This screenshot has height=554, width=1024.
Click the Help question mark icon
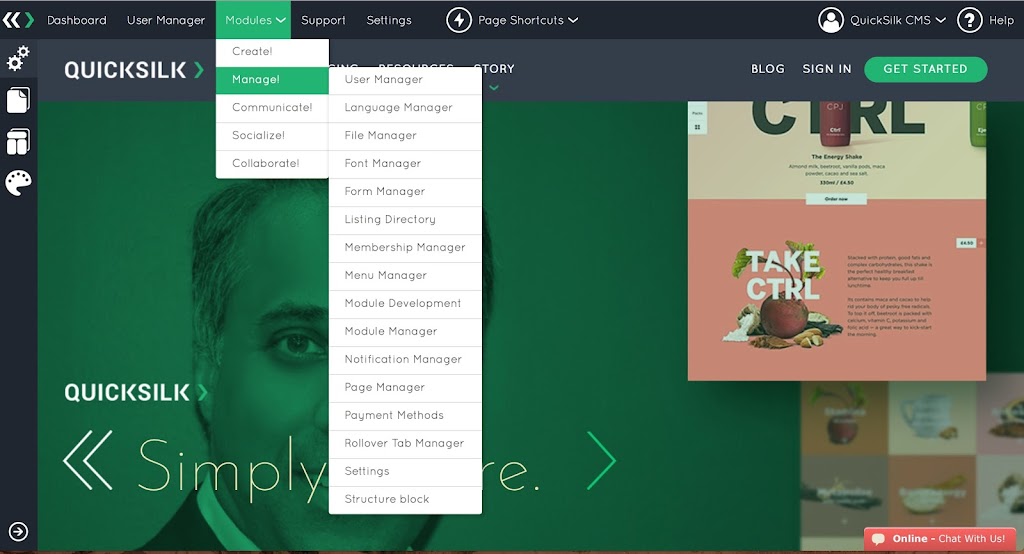tap(969, 20)
